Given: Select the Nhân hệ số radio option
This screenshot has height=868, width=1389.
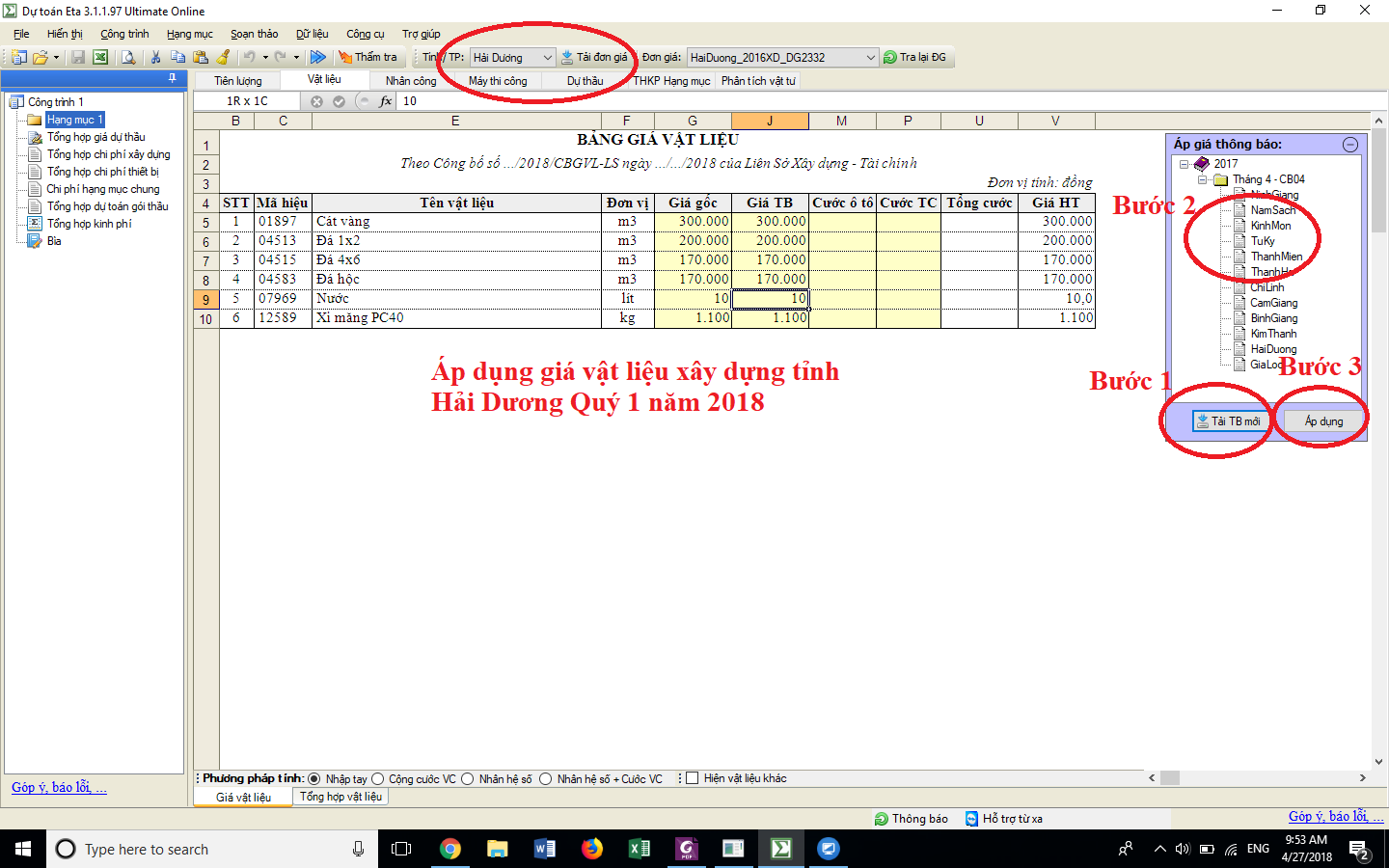Looking at the screenshot, I should click(x=468, y=779).
